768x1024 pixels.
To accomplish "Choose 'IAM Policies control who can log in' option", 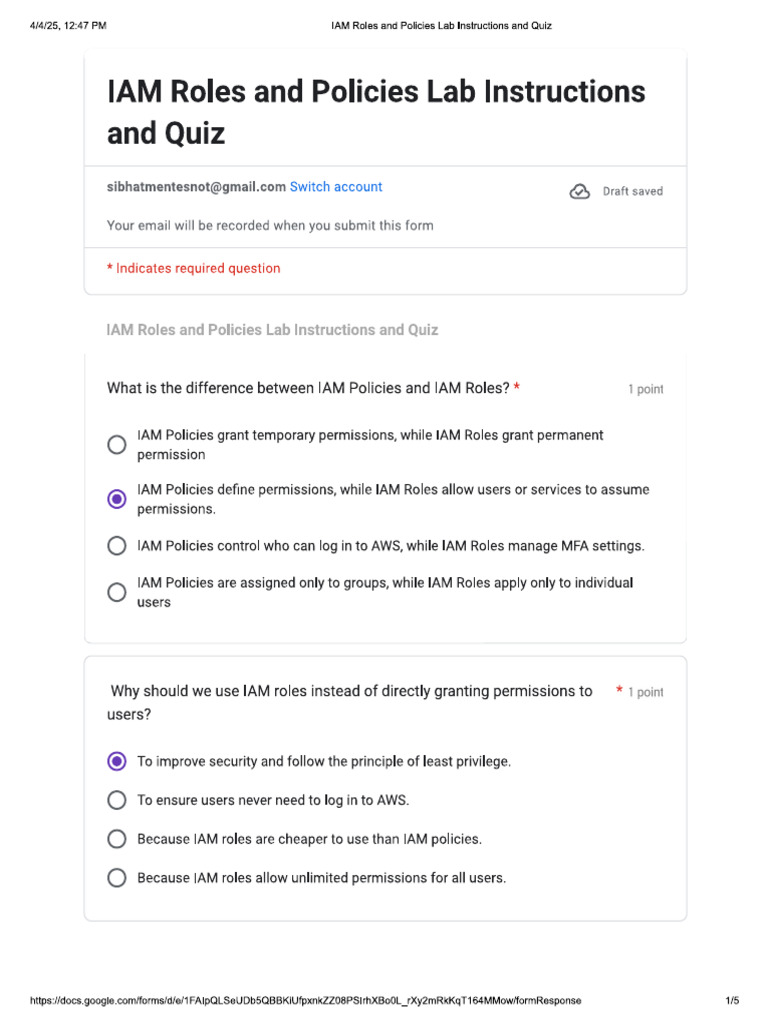I will pyautogui.click(x=117, y=546).
